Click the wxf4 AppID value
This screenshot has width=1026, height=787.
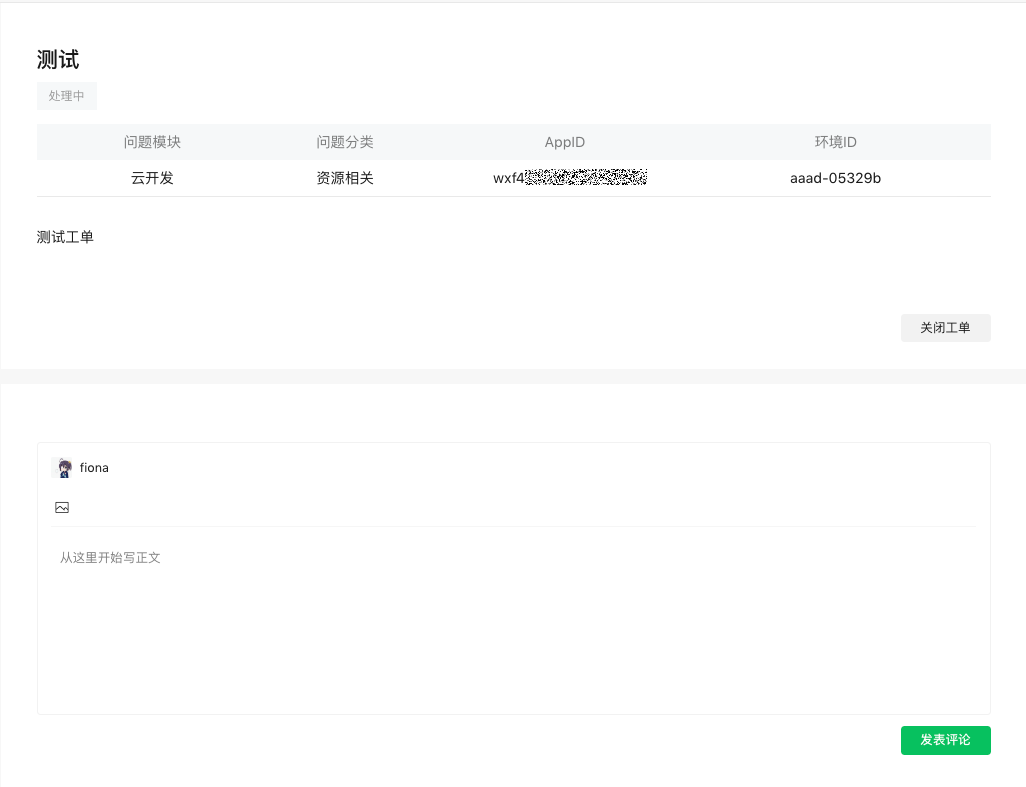(508, 179)
